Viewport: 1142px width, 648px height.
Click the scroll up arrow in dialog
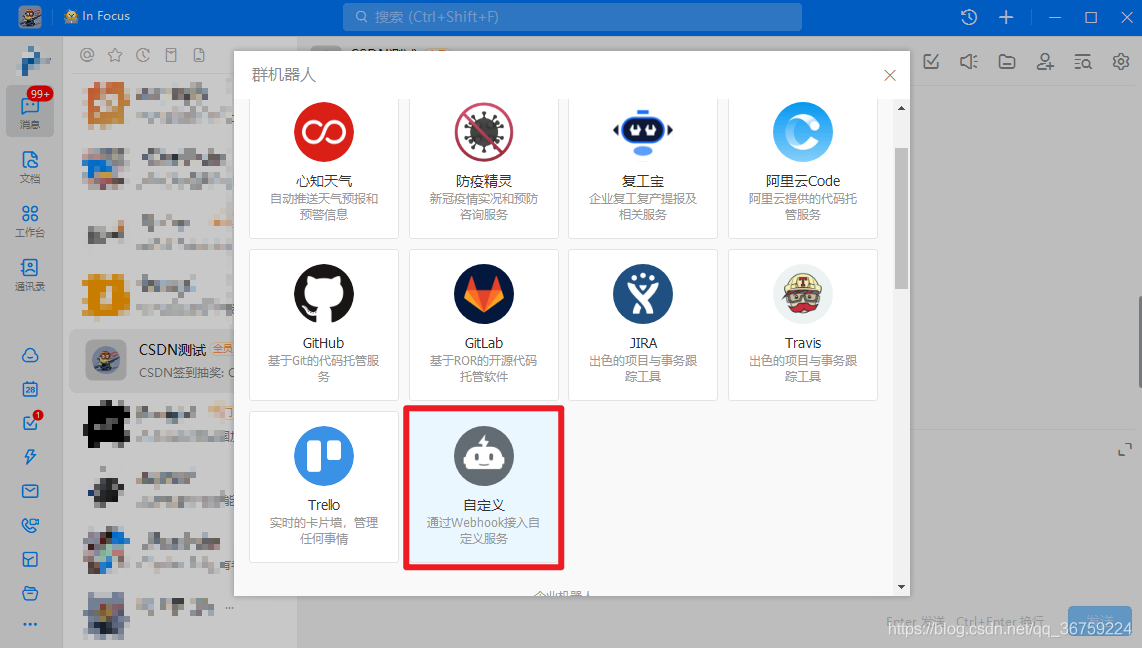pos(901,108)
